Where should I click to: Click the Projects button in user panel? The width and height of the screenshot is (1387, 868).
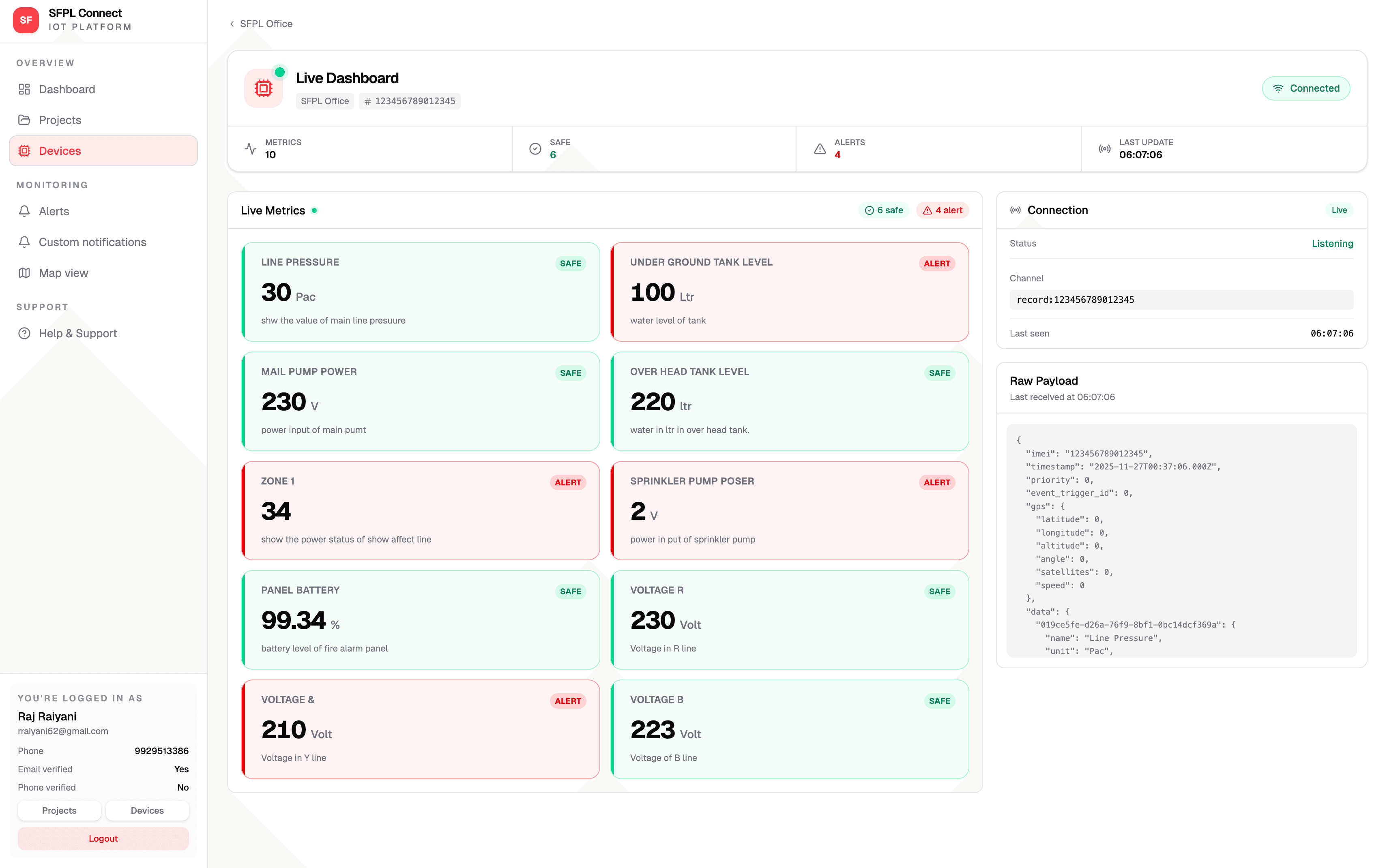pos(59,810)
